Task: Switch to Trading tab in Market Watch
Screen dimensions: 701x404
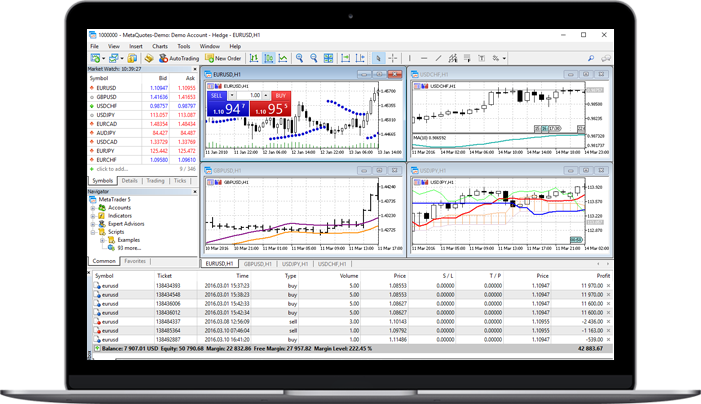Action: click(155, 181)
